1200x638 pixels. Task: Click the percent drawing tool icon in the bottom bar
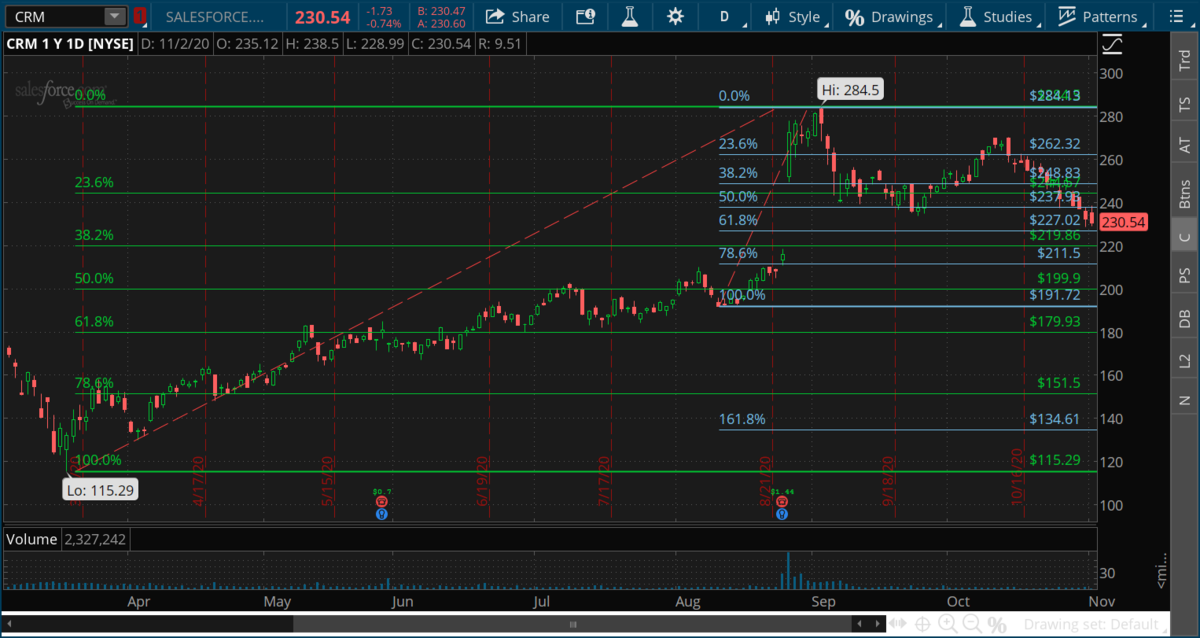(x=997, y=625)
